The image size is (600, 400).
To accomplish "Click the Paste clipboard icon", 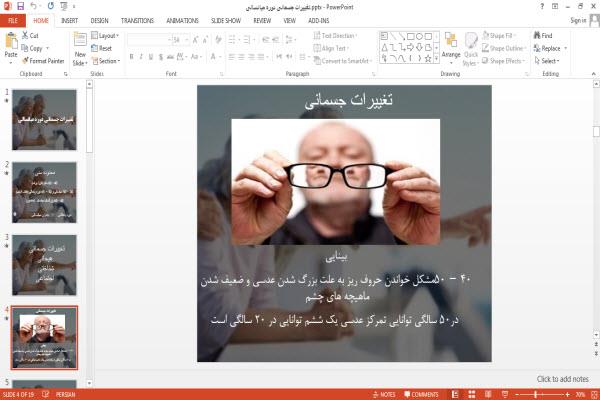I will (x=11, y=41).
